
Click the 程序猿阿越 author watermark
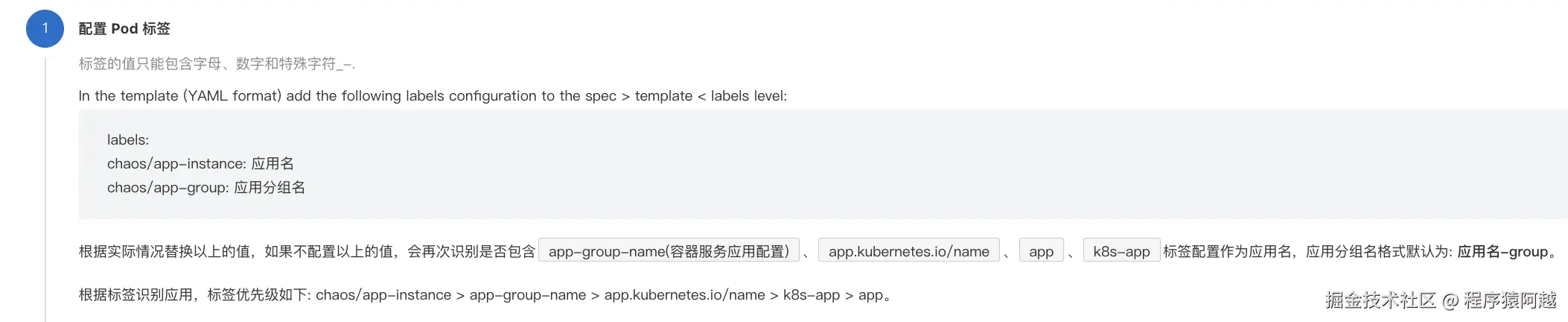pos(1509,300)
